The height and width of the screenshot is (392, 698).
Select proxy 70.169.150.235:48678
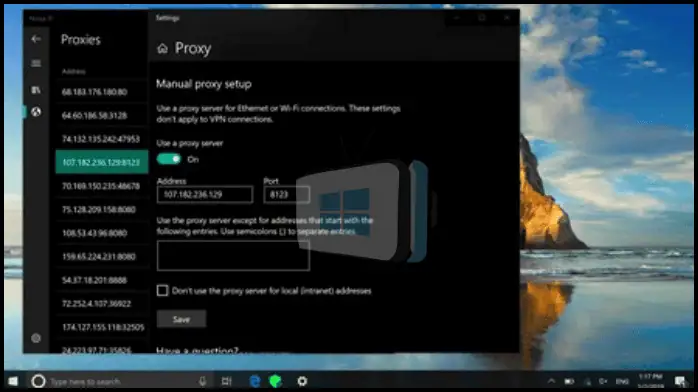101,186
